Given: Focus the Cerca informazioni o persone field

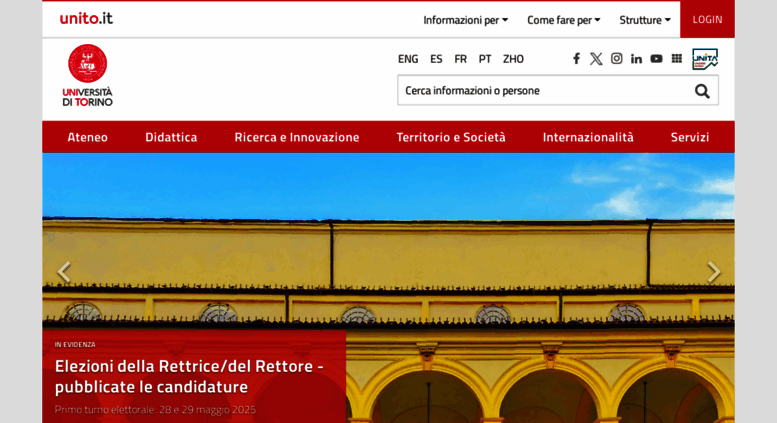Looking at the screenshot, I should click(558, 90).
